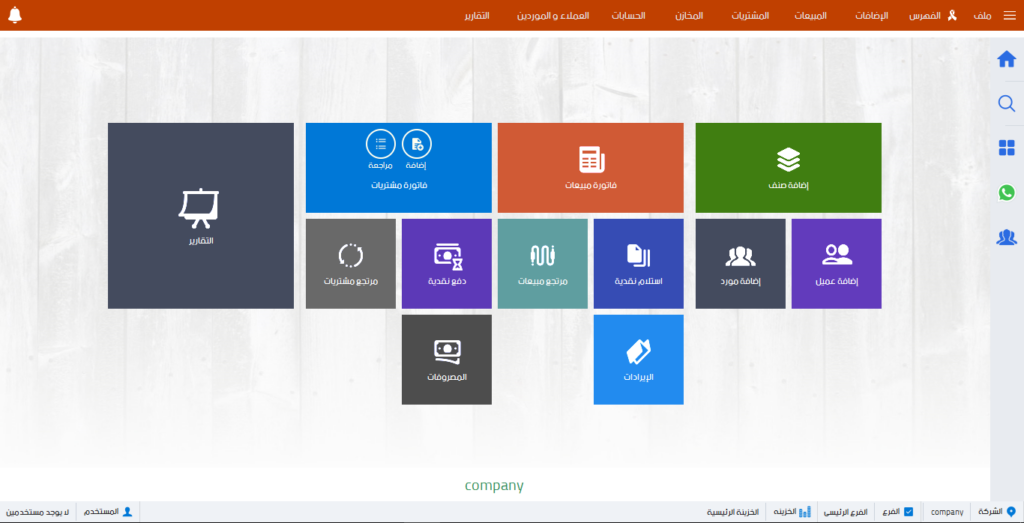The image size is (1024, 523).
Task: Click الفرع الرئيسي branch in status bar
Action: (845, 512)
